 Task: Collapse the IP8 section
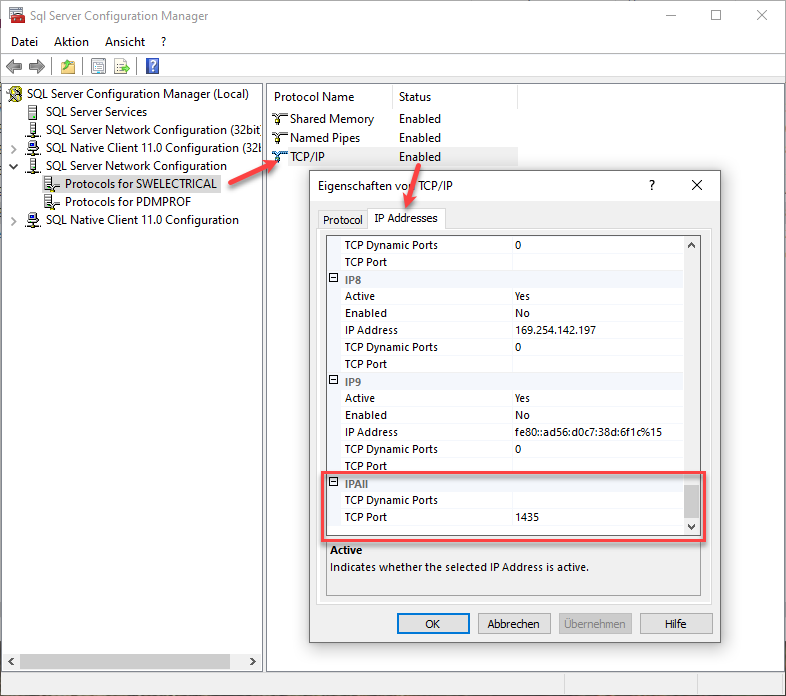334,279
